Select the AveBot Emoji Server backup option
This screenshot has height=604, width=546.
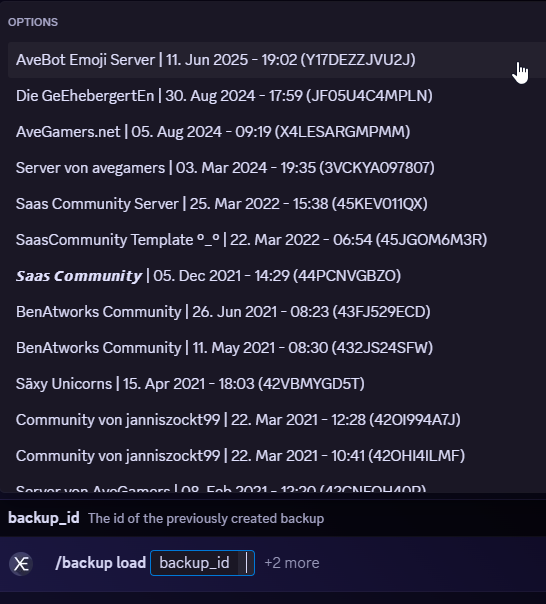pyautogui.click(x=277, y=60)
